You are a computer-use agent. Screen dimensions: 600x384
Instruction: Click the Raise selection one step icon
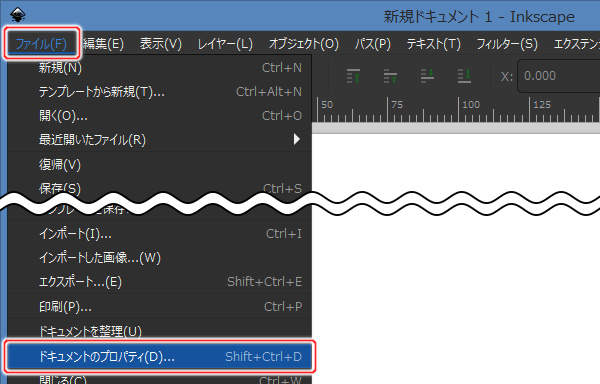[x=390, y=76]
